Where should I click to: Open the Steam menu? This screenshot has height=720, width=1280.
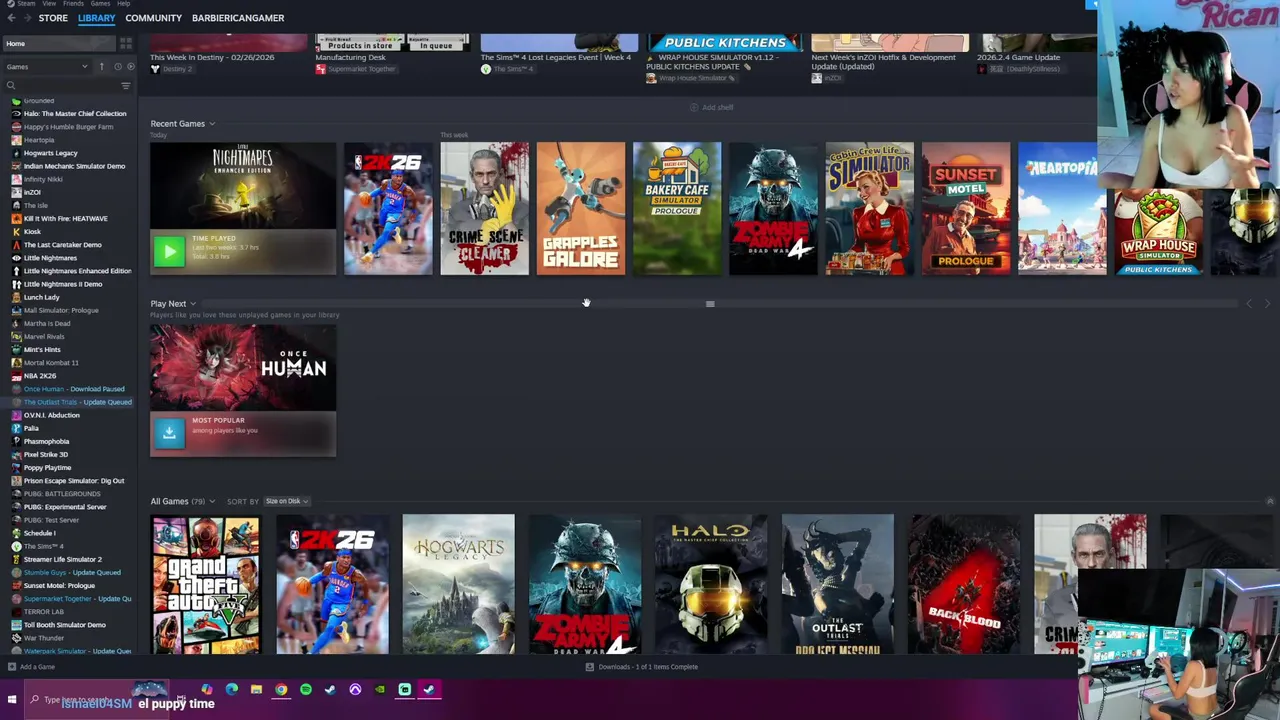[x=26, y=4]
